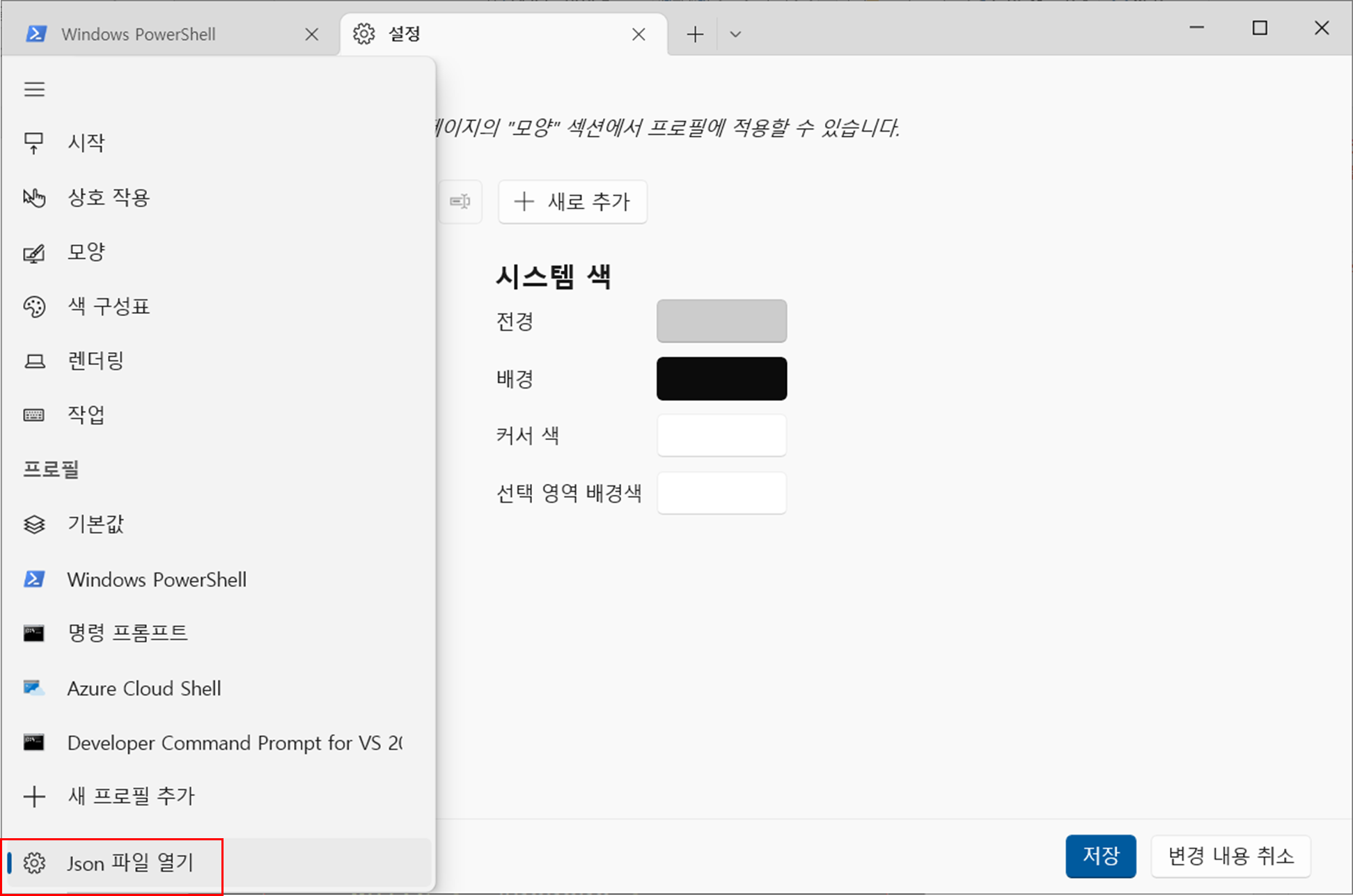This screenshot has width=1353, height=896.
Task: Open Azure Cloud Shell profile
Action: (144, 689)
